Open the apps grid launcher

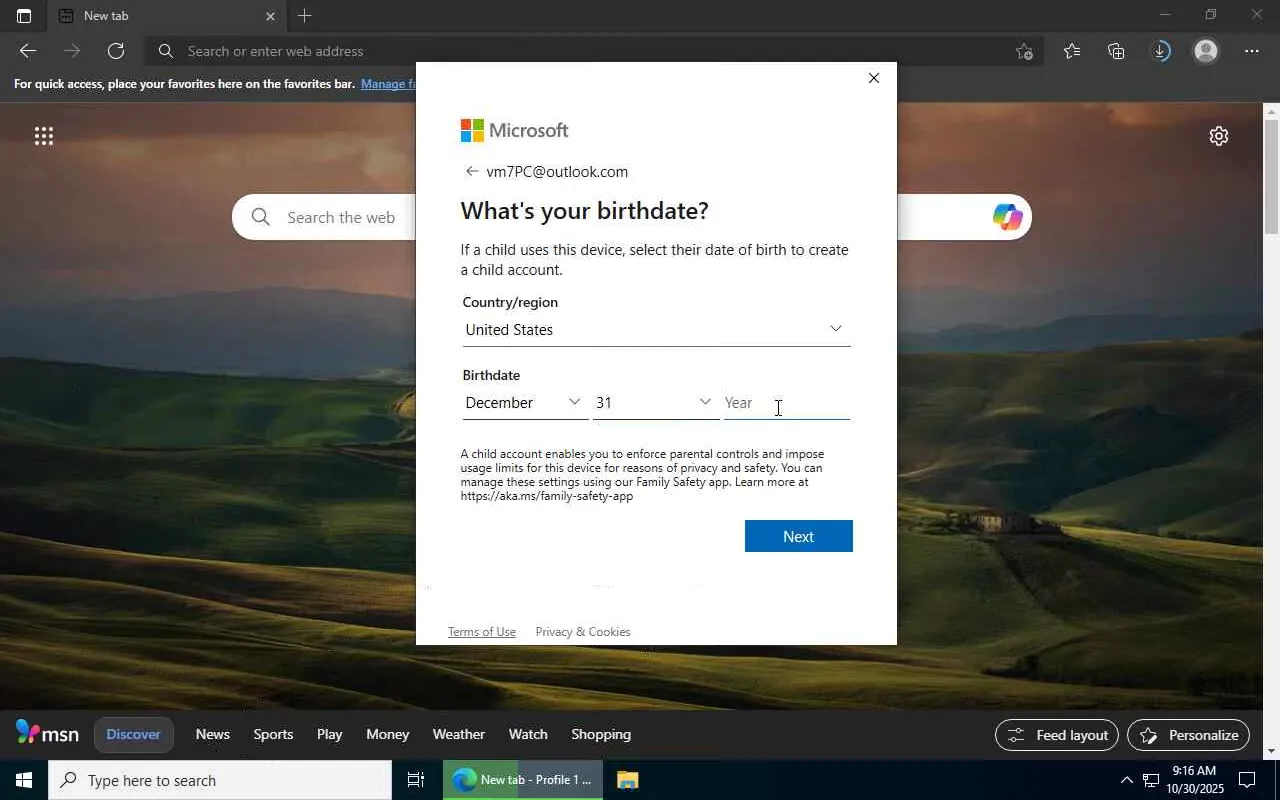tap(44, 136)
